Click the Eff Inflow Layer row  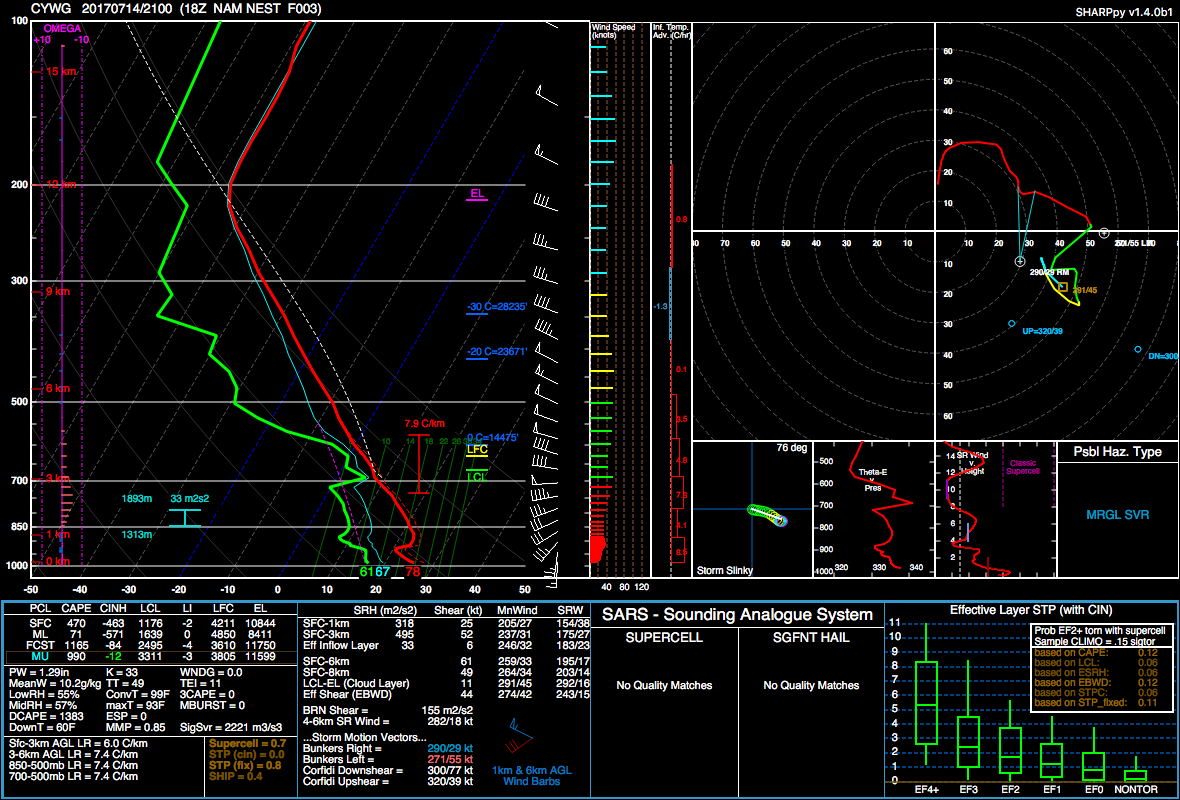click(x=444, y=646)
